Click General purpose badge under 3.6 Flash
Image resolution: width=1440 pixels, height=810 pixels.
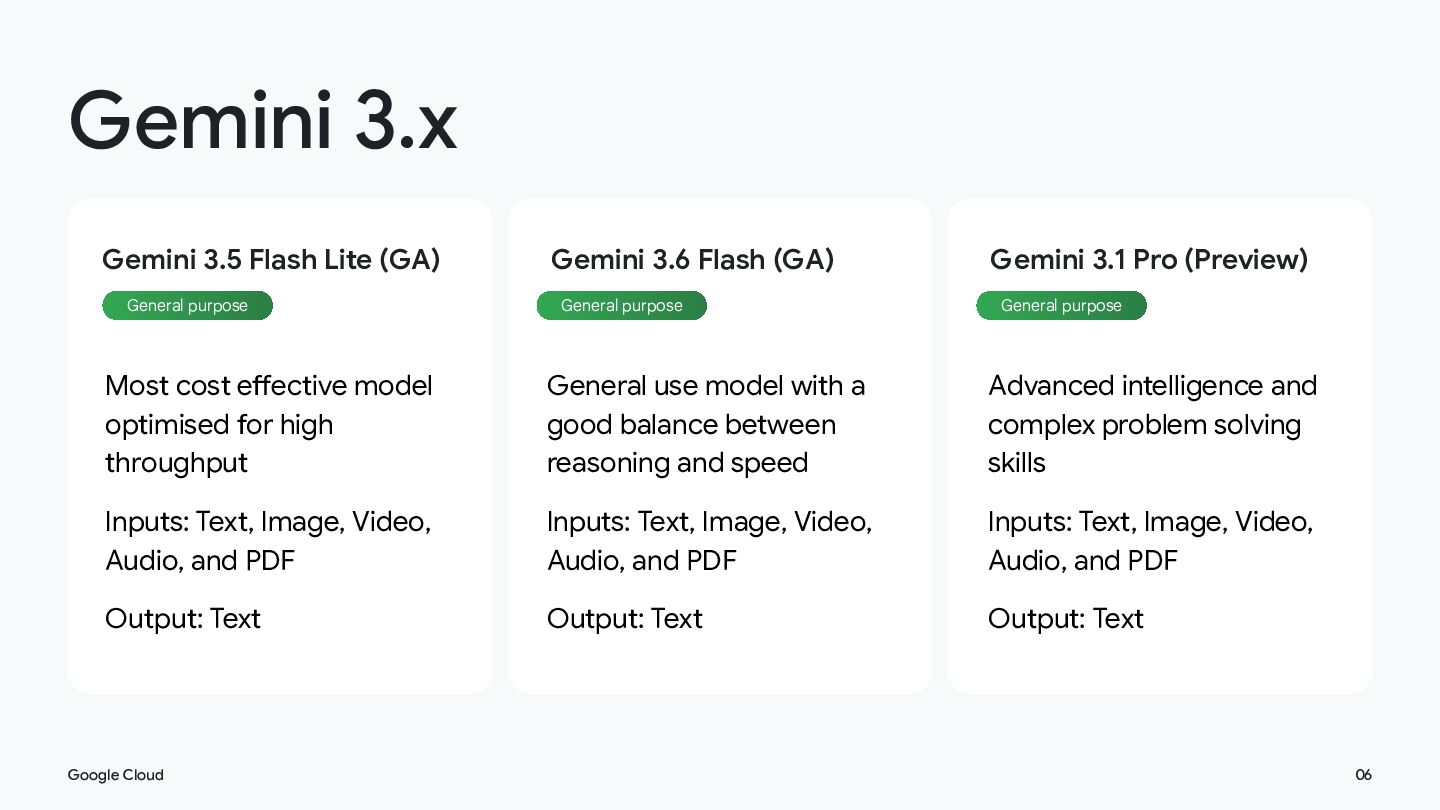(622, 306)
